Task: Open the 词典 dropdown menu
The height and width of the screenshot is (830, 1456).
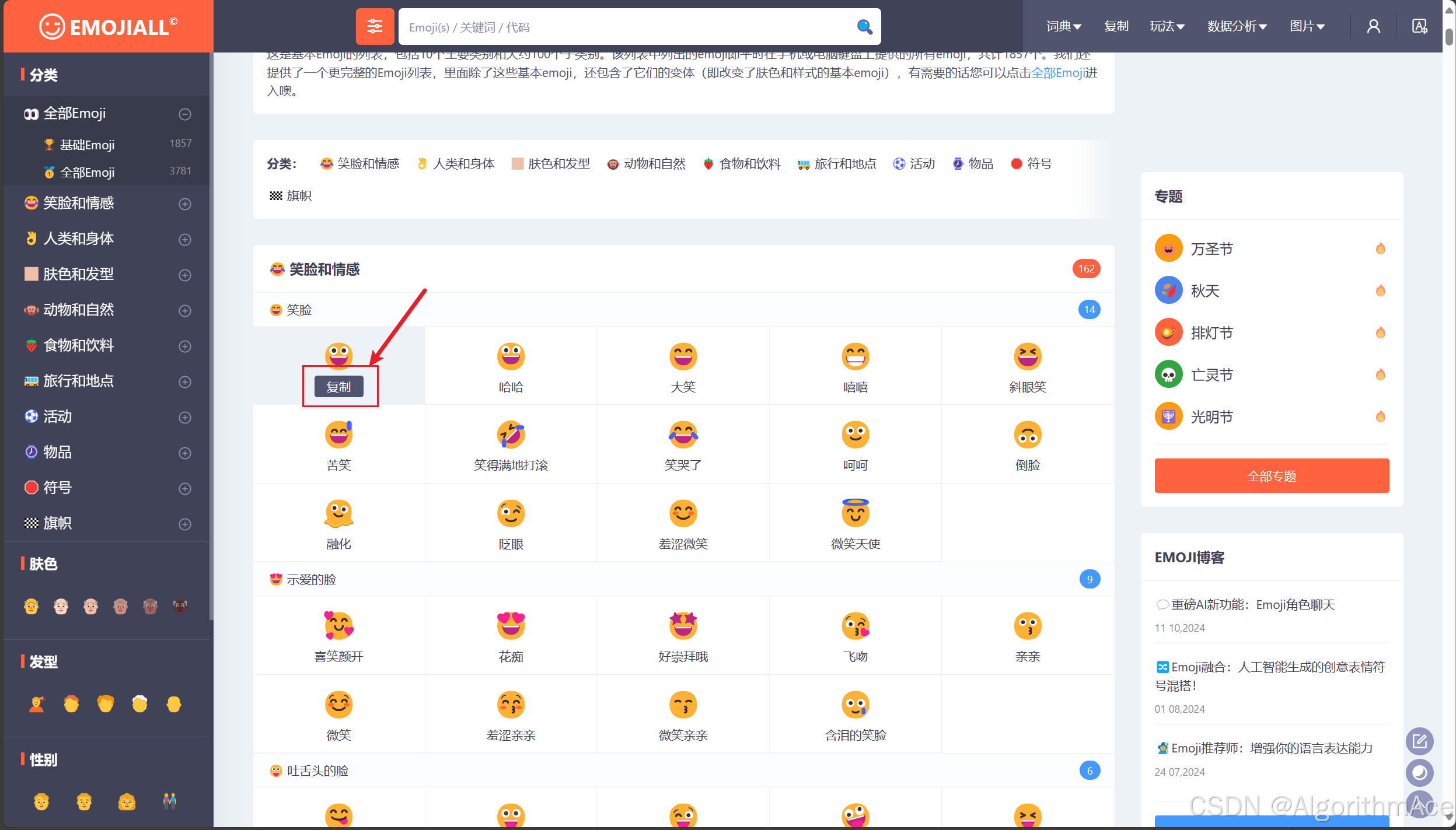Action: click(x=1063, y=26)
